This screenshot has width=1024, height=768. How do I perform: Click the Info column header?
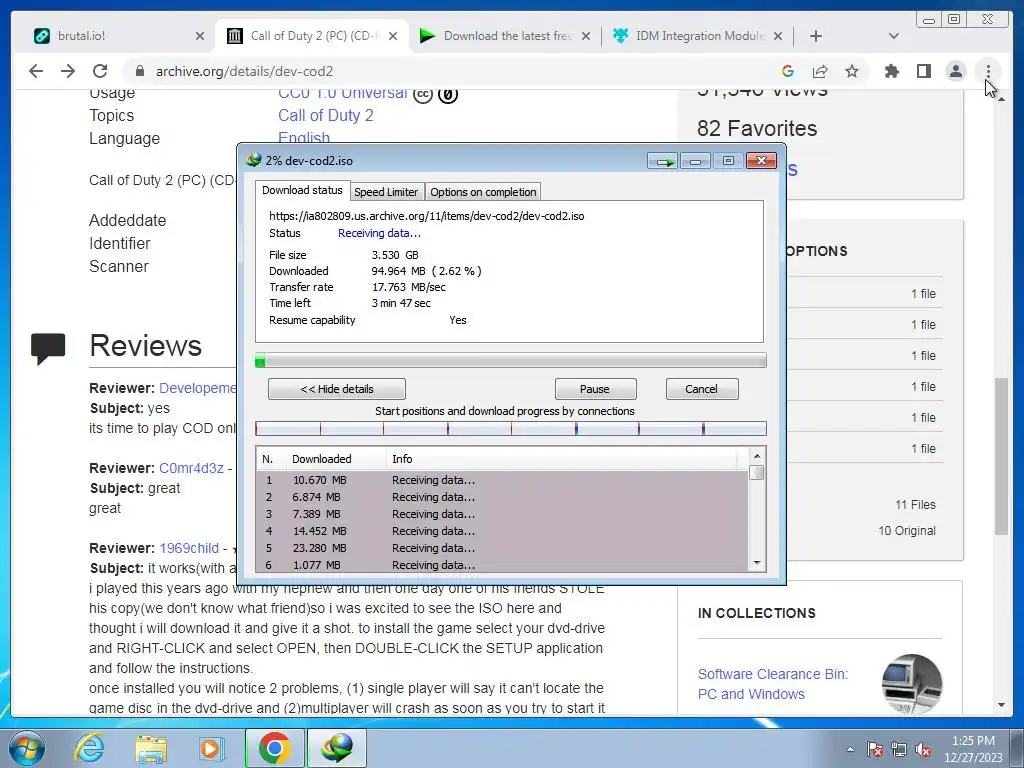pyautogui.click(x=562, y=459)
